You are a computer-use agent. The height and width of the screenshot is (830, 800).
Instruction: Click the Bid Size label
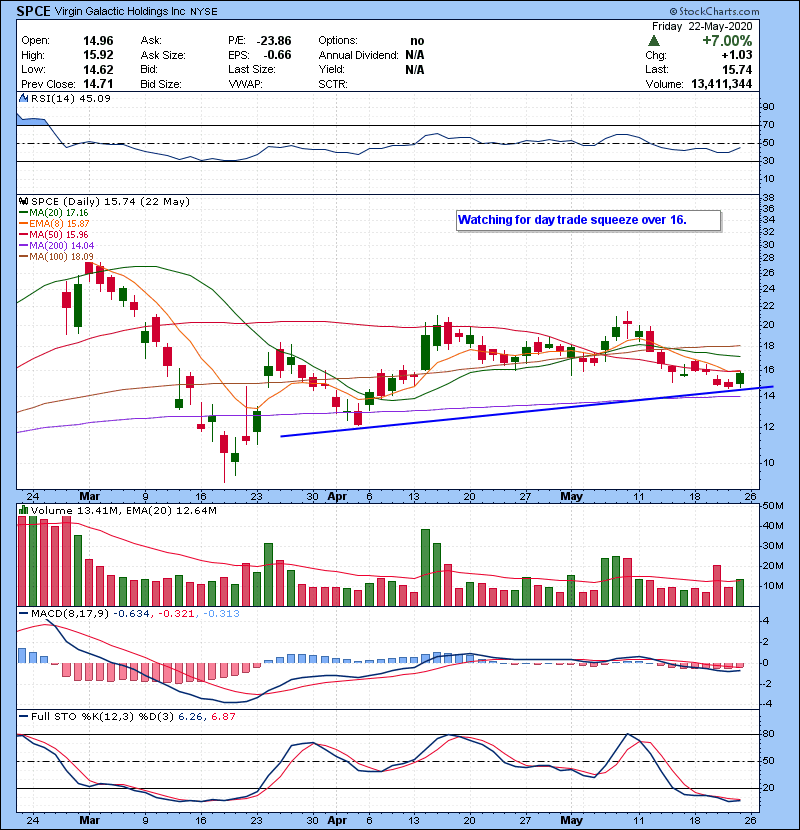[x=161, y=84]
